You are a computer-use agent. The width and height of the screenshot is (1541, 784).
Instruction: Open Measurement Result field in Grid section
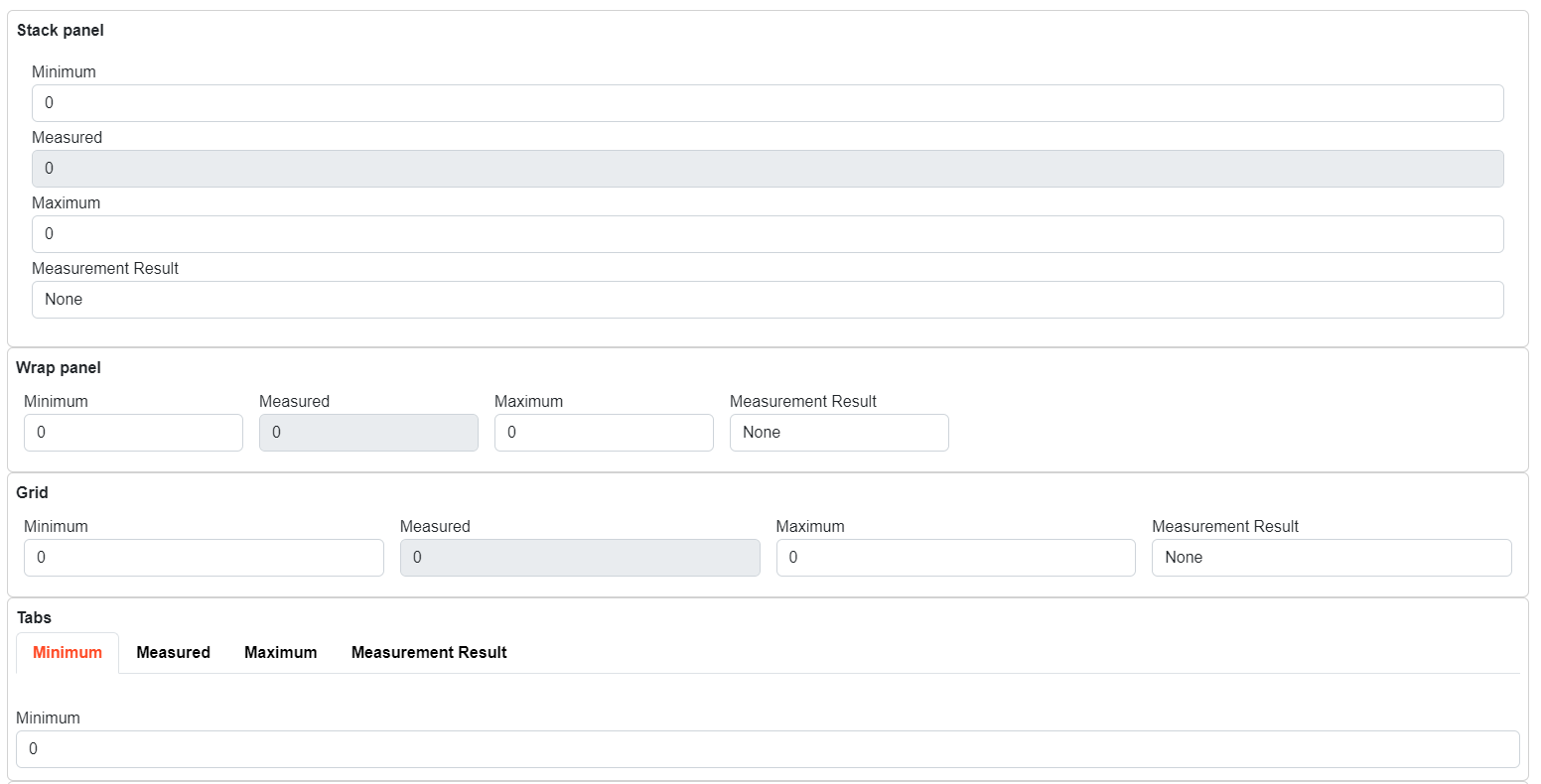pyautogui.click(x=1331, y=558)
